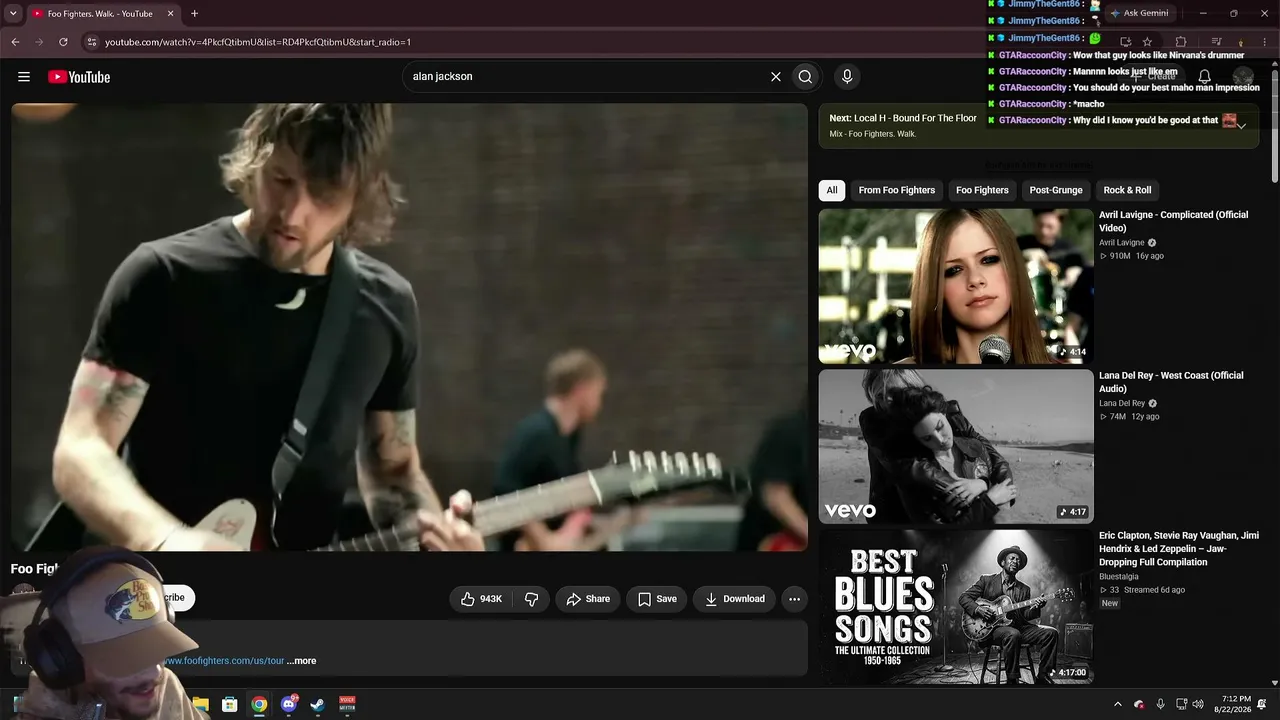Install the YouTube app via address bar icon
This screenshot has height=720, width=1280.
point(1125,42)
